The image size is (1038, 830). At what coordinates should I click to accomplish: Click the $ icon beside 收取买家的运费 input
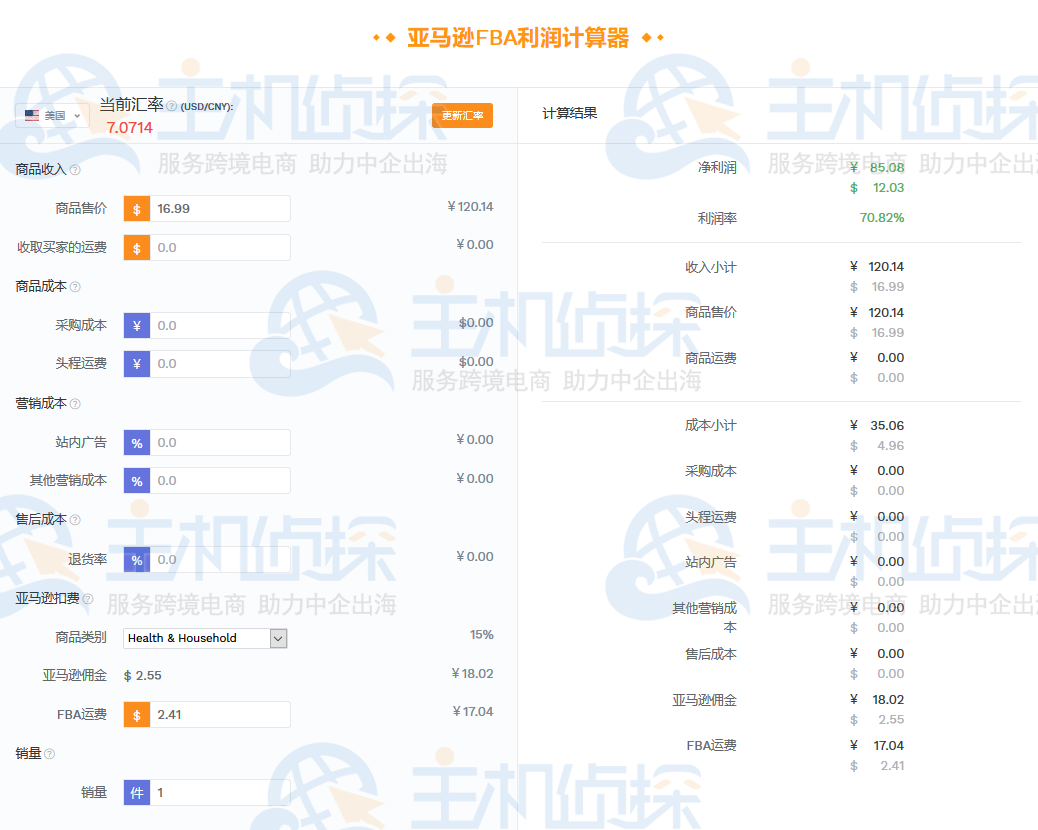pyautogui.click(x=136, y=247)
